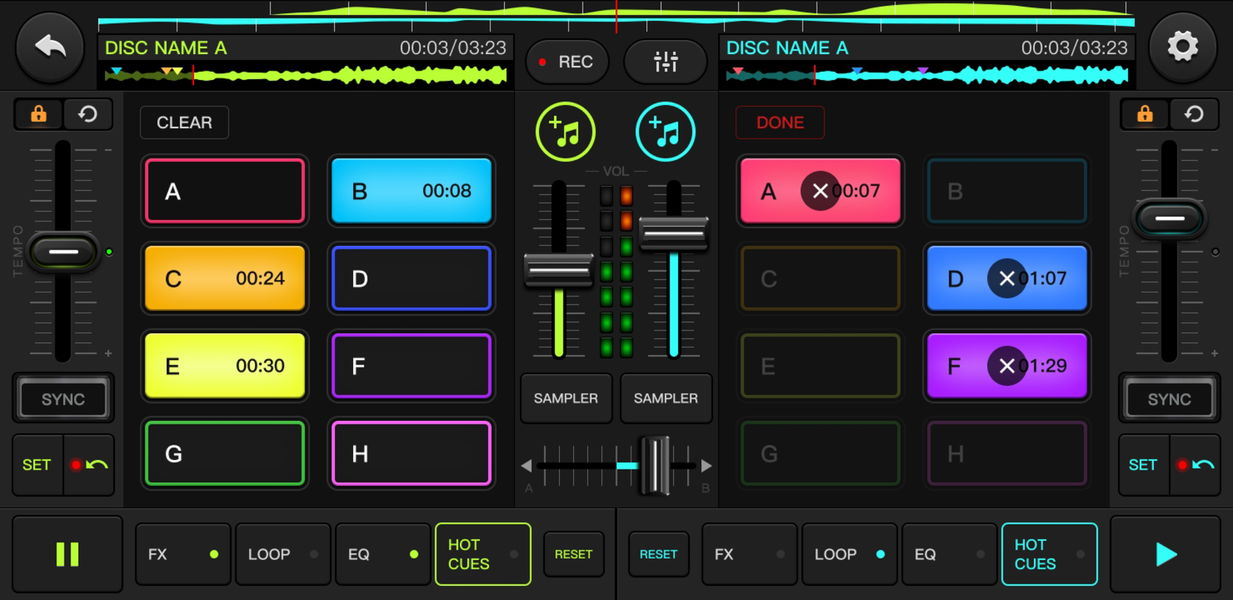Delete the right deck cue A
Image resolution: width=1233 pixels, height=600 pixels.
click(x=820, y=191)
